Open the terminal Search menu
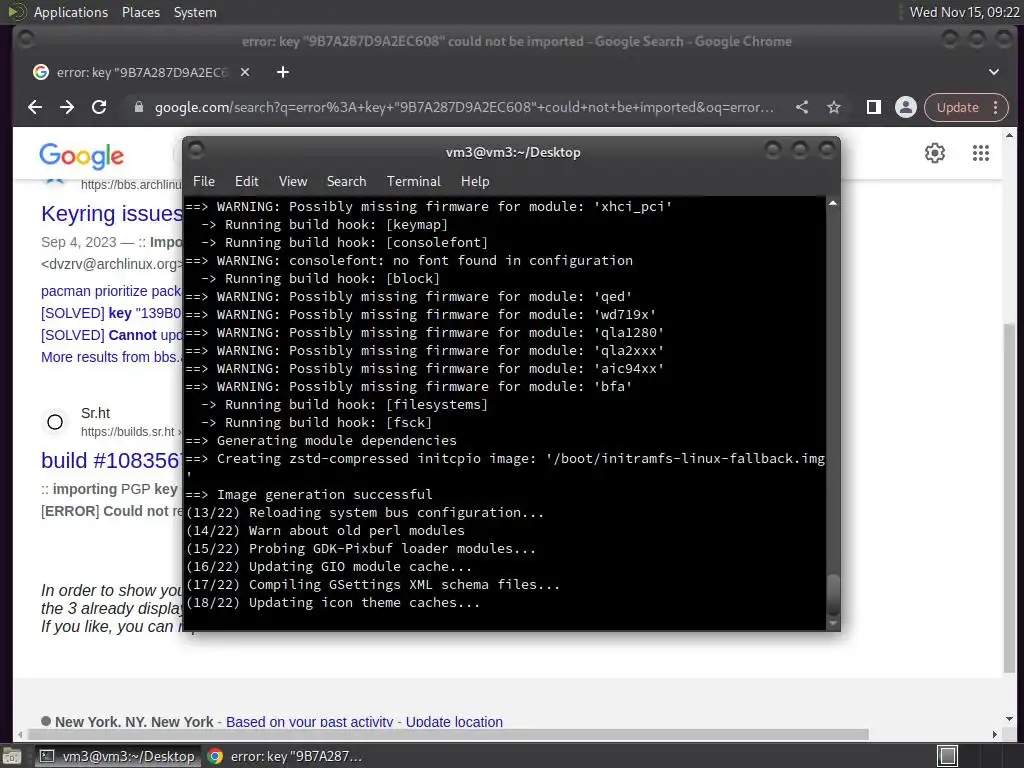Viewport: 1024px width, 768px height. (346, 182)
